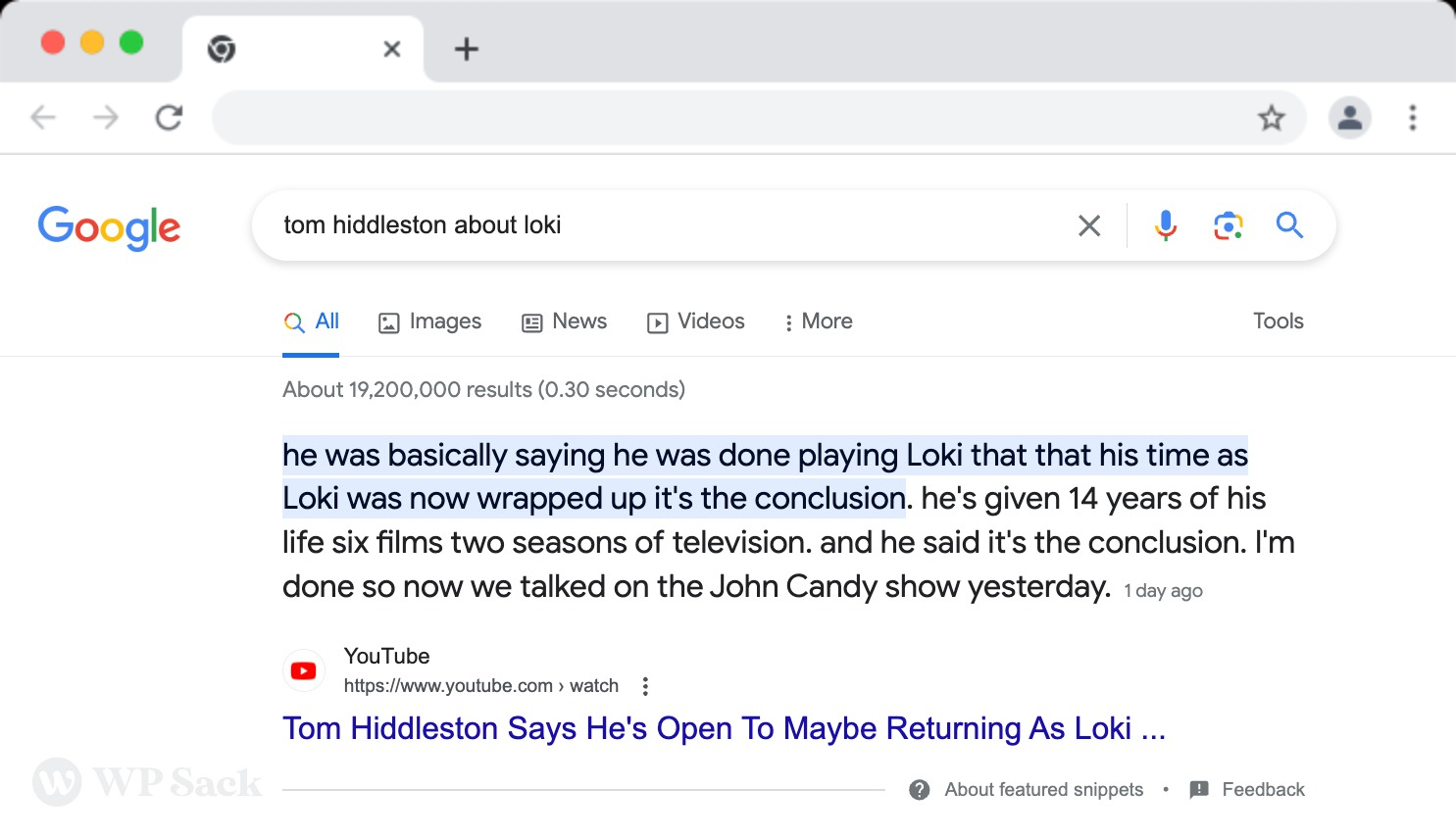
Task: Switch to the Images results tab
Action: [429, 321]
